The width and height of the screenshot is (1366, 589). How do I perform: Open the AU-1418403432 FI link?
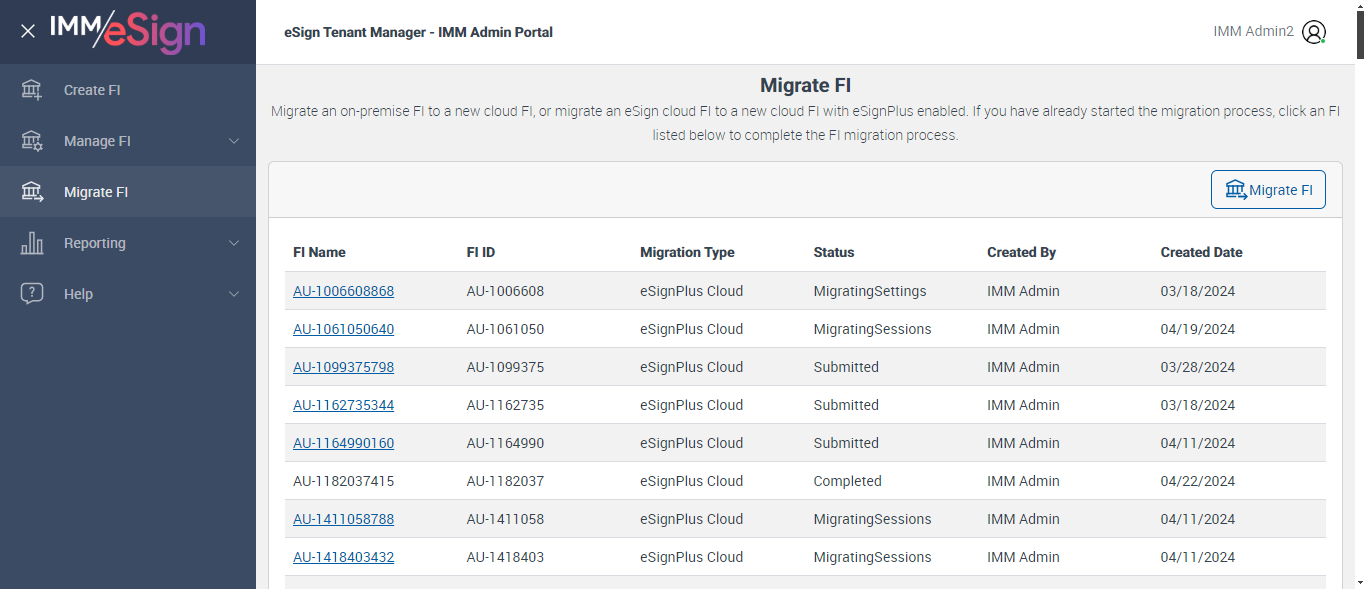tap(343, 558)
